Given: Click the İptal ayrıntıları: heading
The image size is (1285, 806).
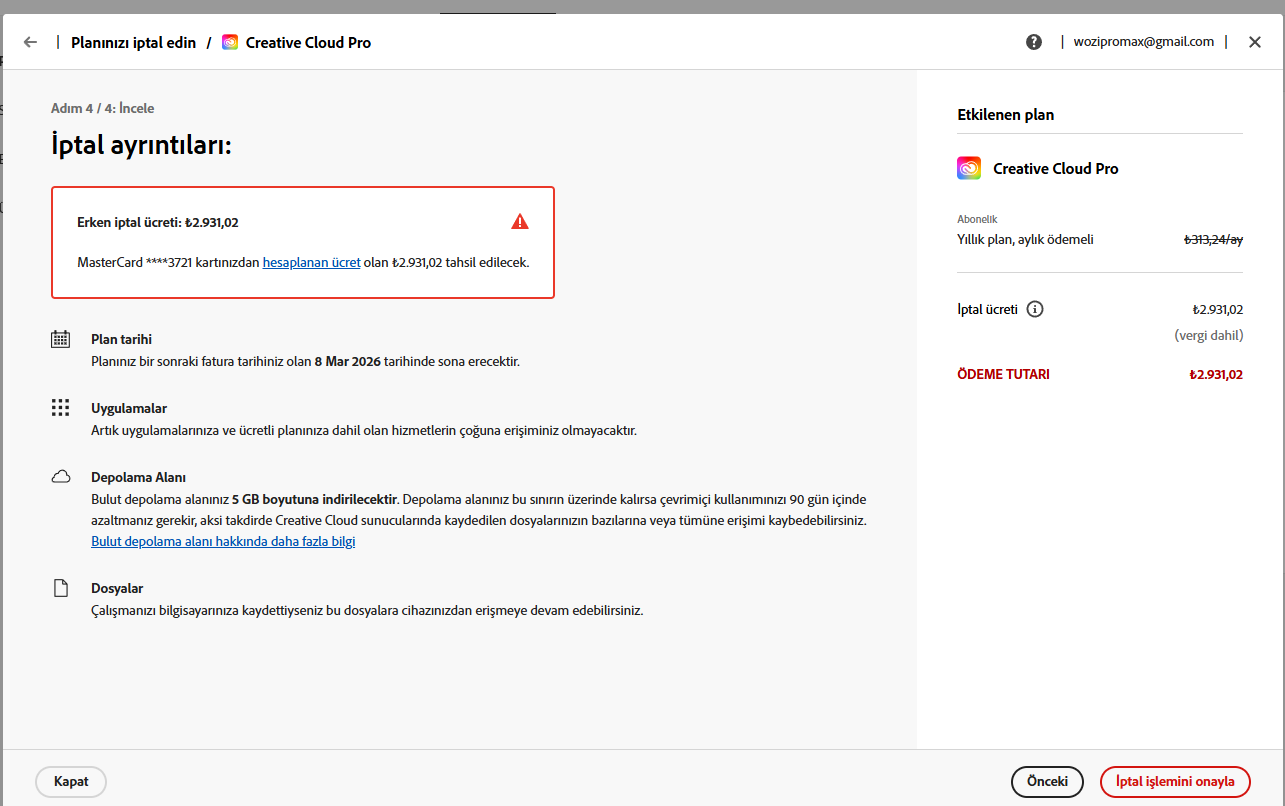Looking at the screenshot, I should click(x=142, y=146).
